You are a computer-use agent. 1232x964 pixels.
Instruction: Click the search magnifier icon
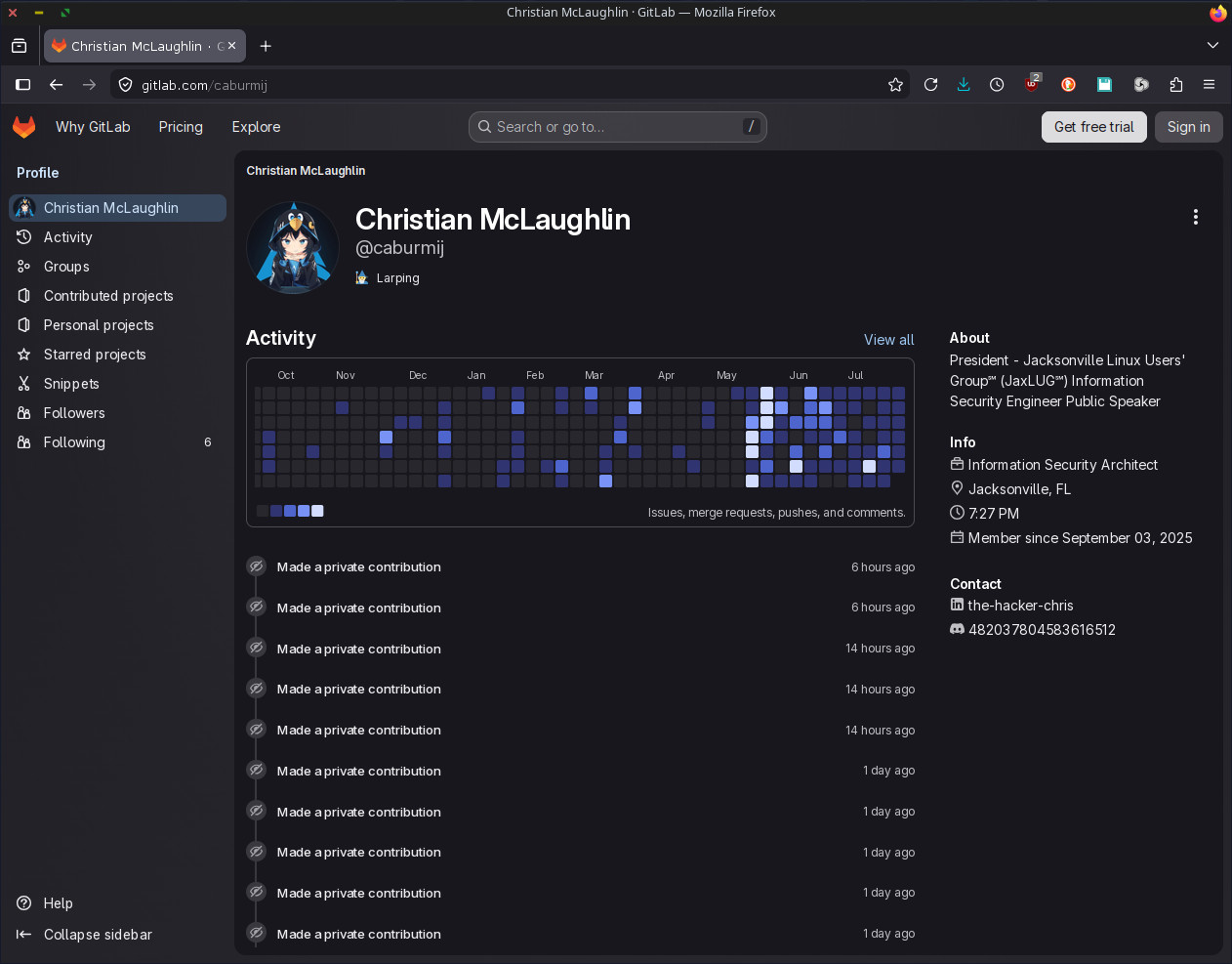(x=484, y=127)
